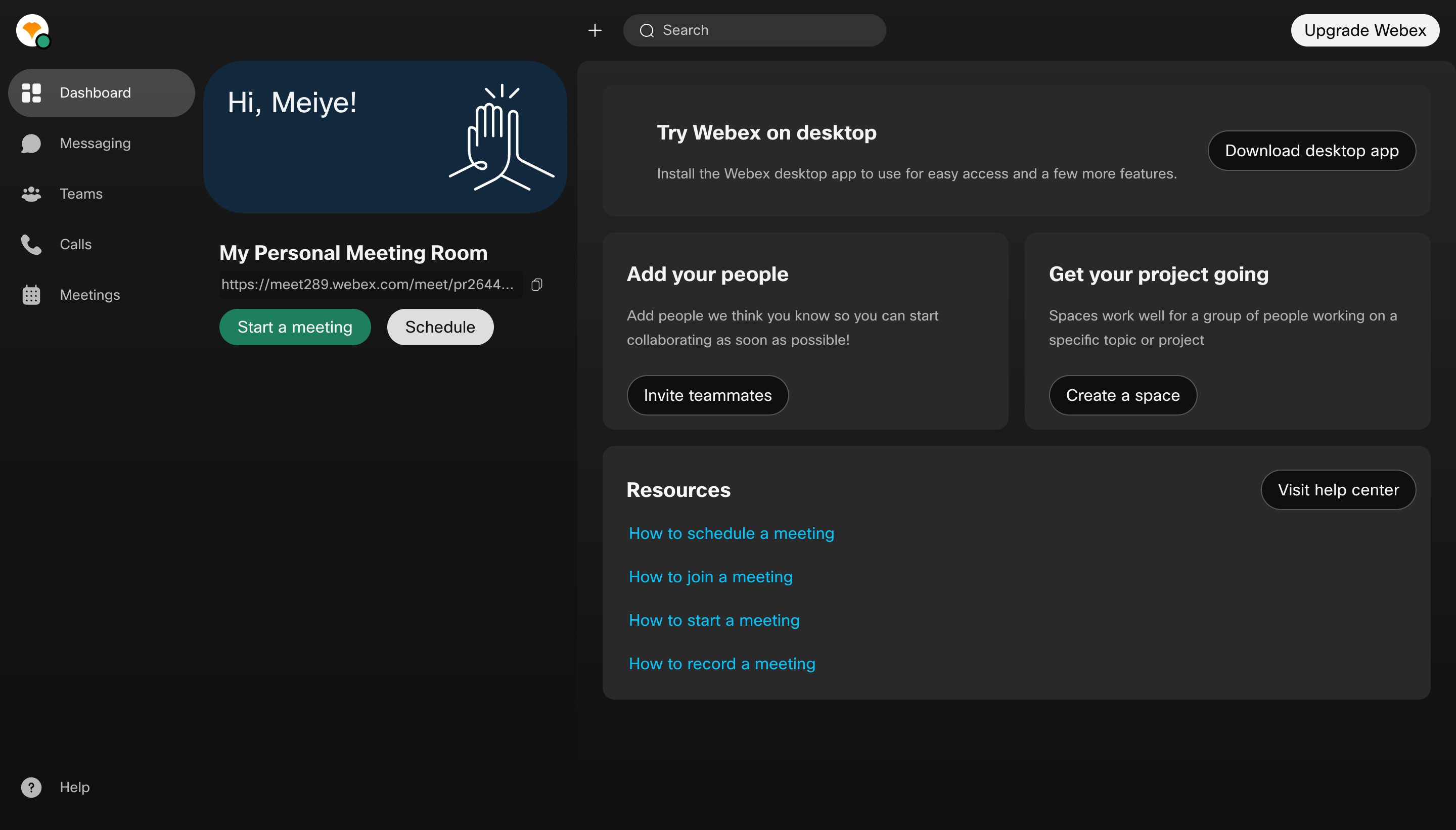Click the Meetings calendar icon
Viewport: 1456px width, 830px height.
pos(31,295)
